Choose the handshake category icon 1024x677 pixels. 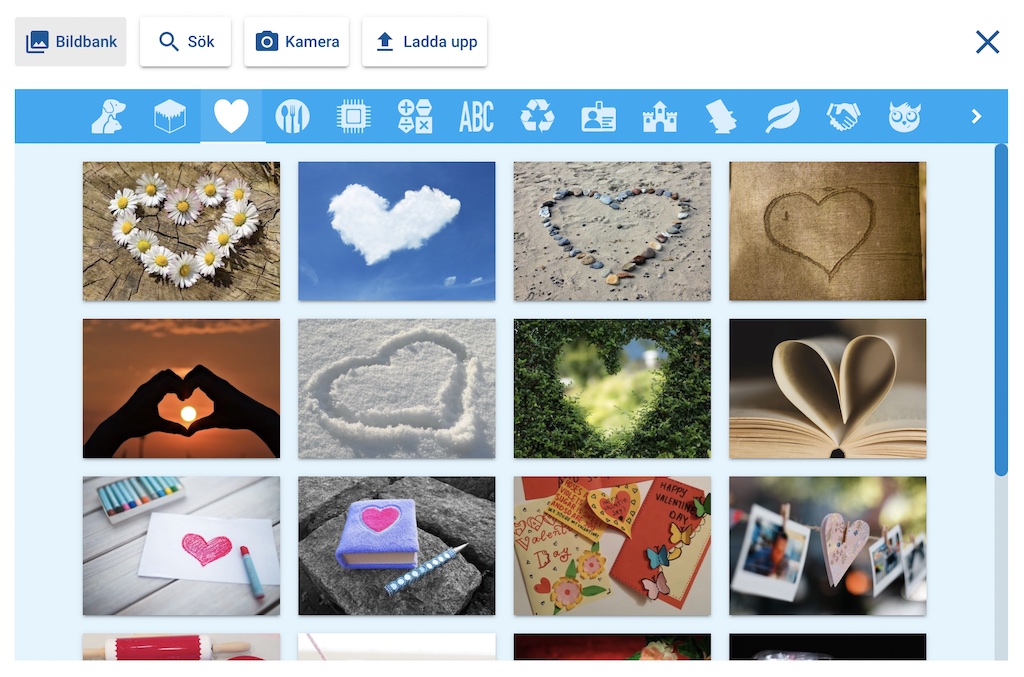click(x=843, y=116)
